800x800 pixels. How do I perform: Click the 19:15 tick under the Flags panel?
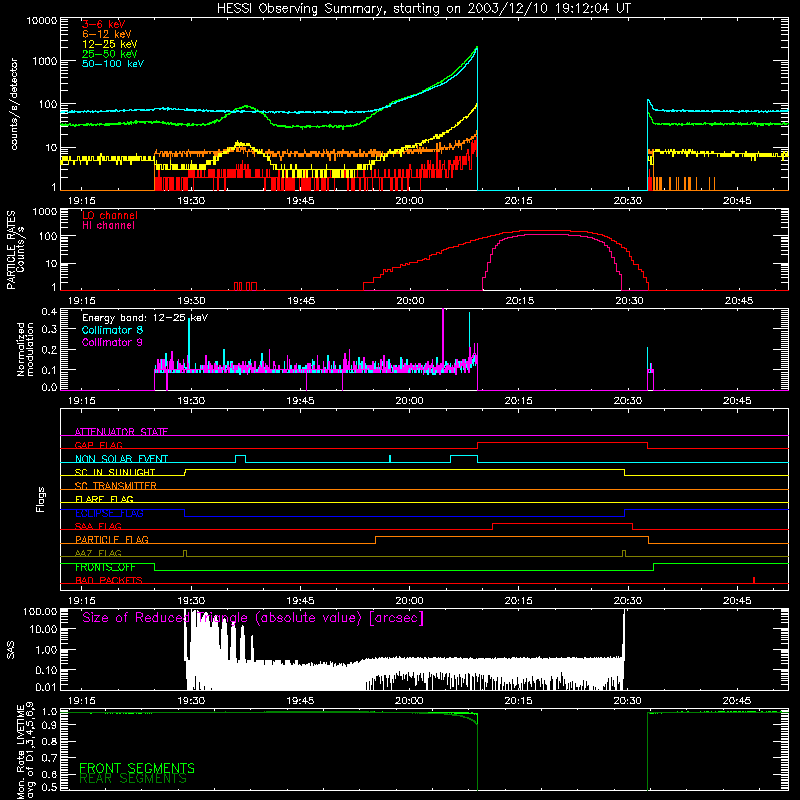[x=82, y=601]
